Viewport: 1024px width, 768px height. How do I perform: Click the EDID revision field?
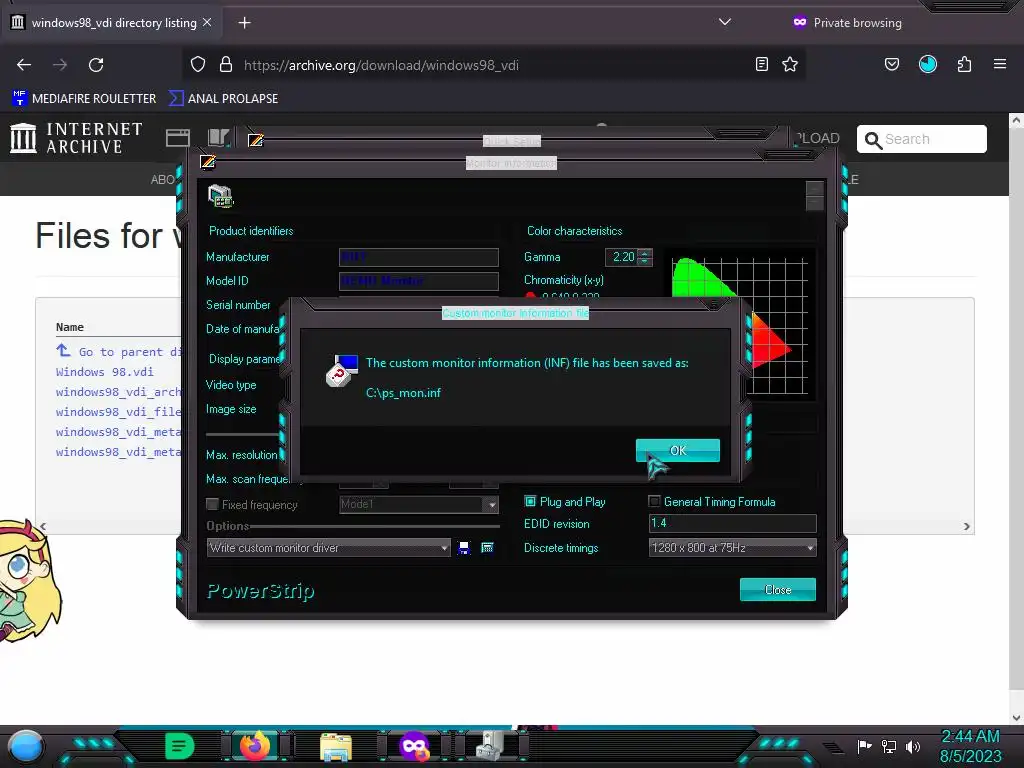732,523
